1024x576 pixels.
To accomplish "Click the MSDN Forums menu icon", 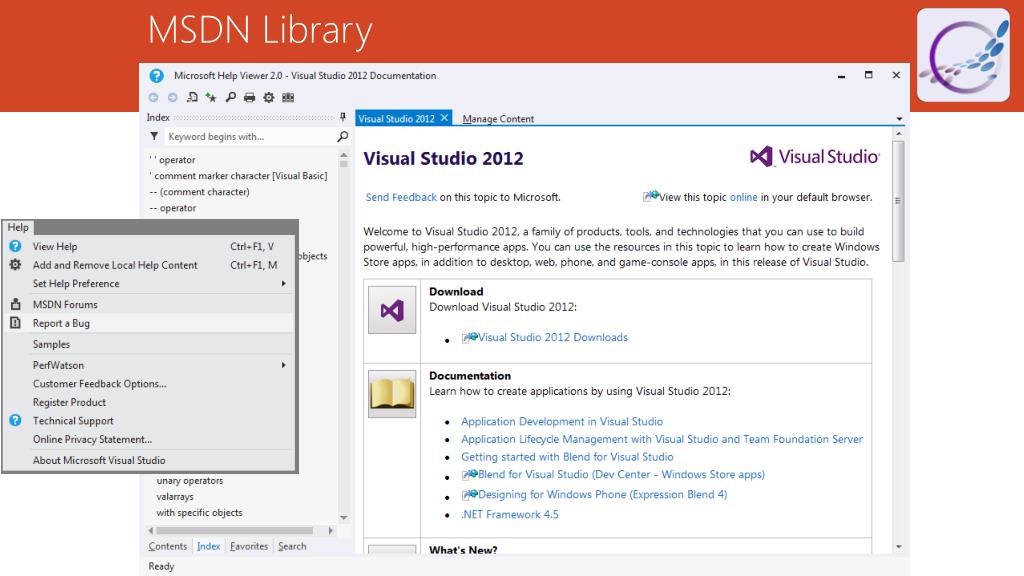I will [x=16, y=304].
